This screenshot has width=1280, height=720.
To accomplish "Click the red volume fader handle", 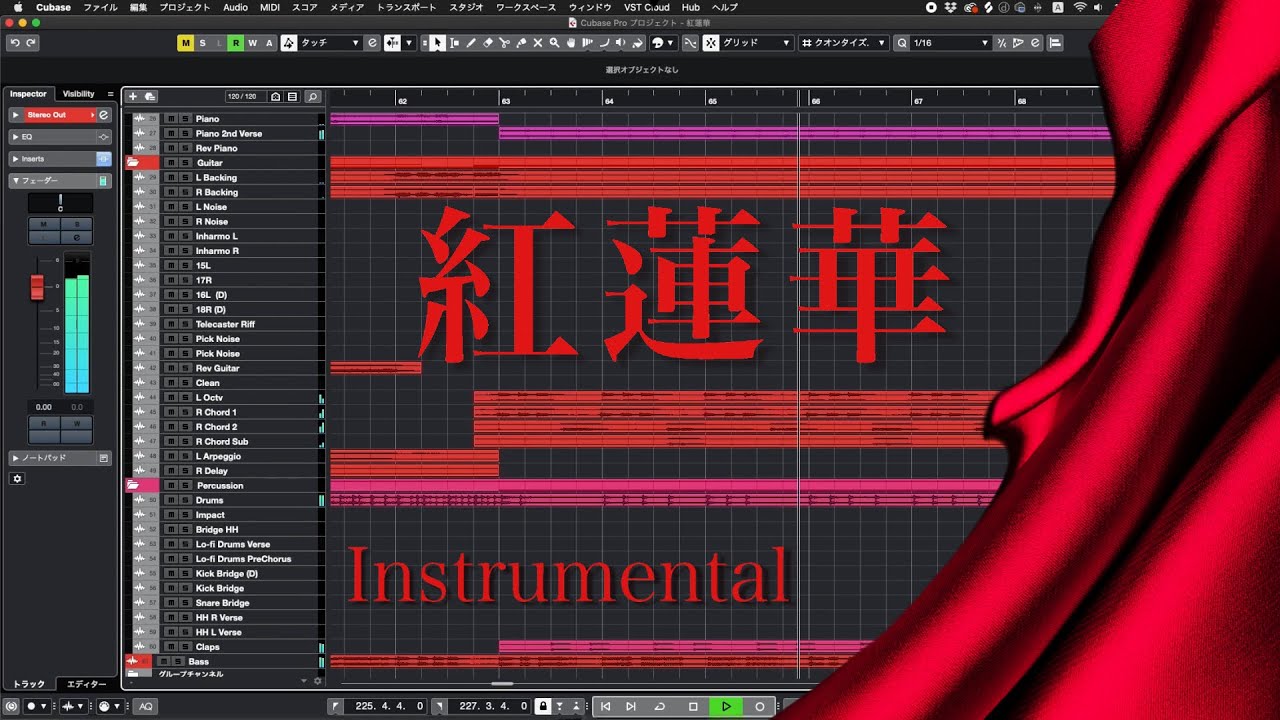I will point(37,287).
